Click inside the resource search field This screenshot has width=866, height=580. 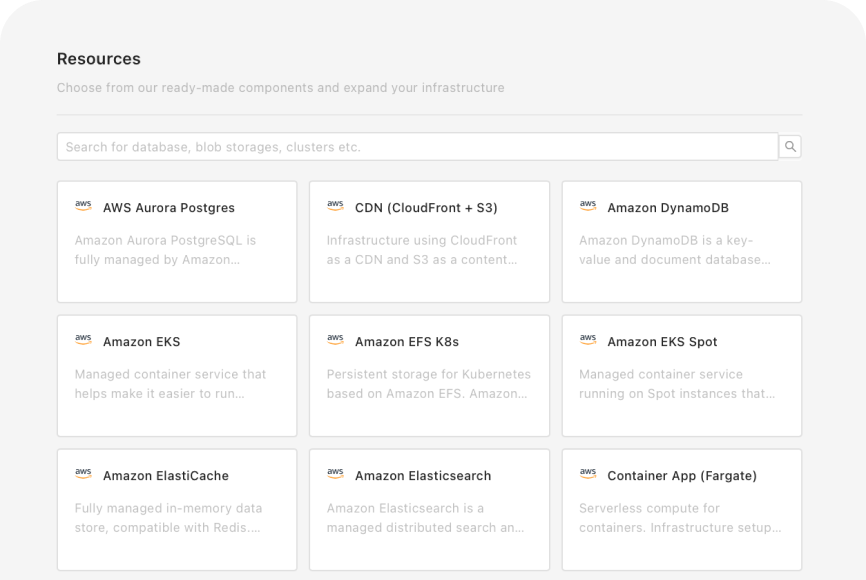tap(400, 146)
